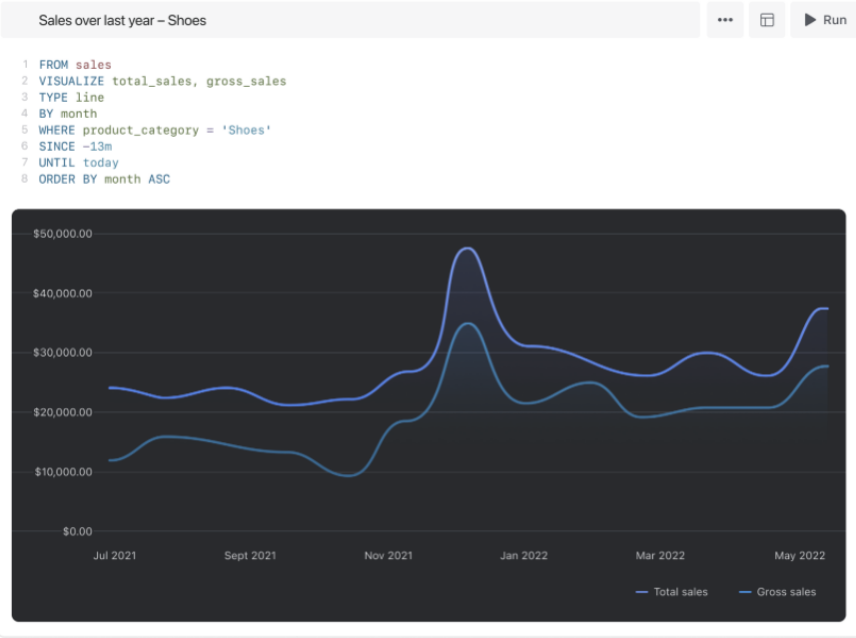The height and width of the screenshot is (638, 856).
Task: Click the today keyword on the UNTIL line
Action: point(101,162)
